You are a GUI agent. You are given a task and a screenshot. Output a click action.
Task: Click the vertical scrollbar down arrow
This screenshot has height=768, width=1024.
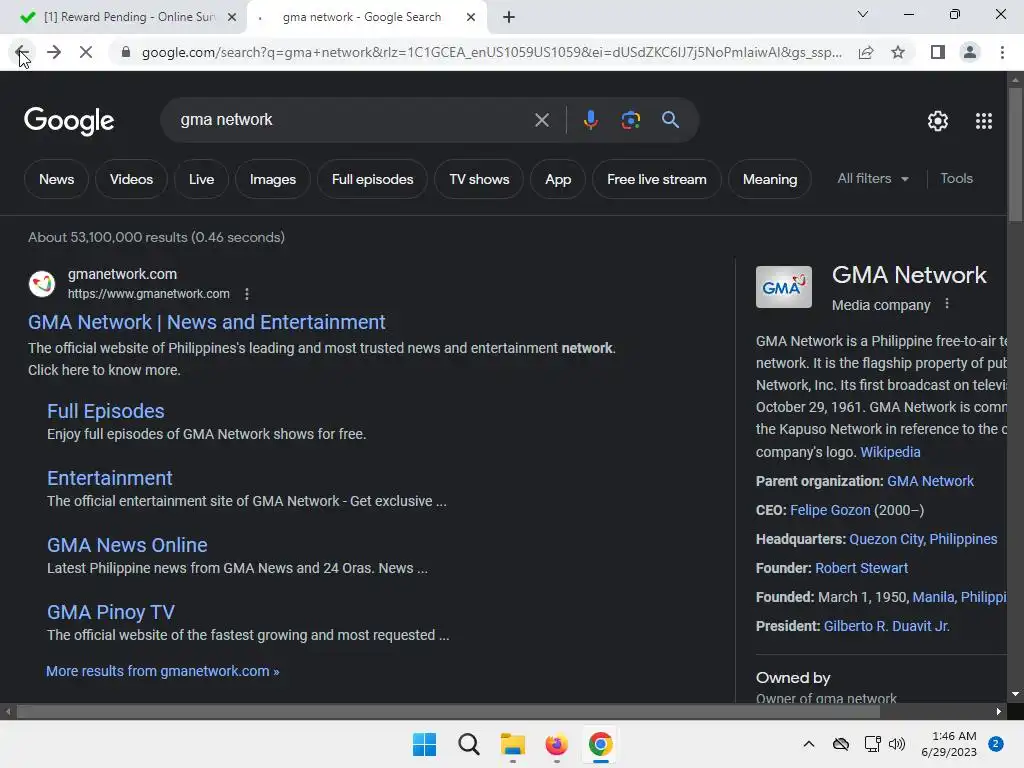(1016, 694)
